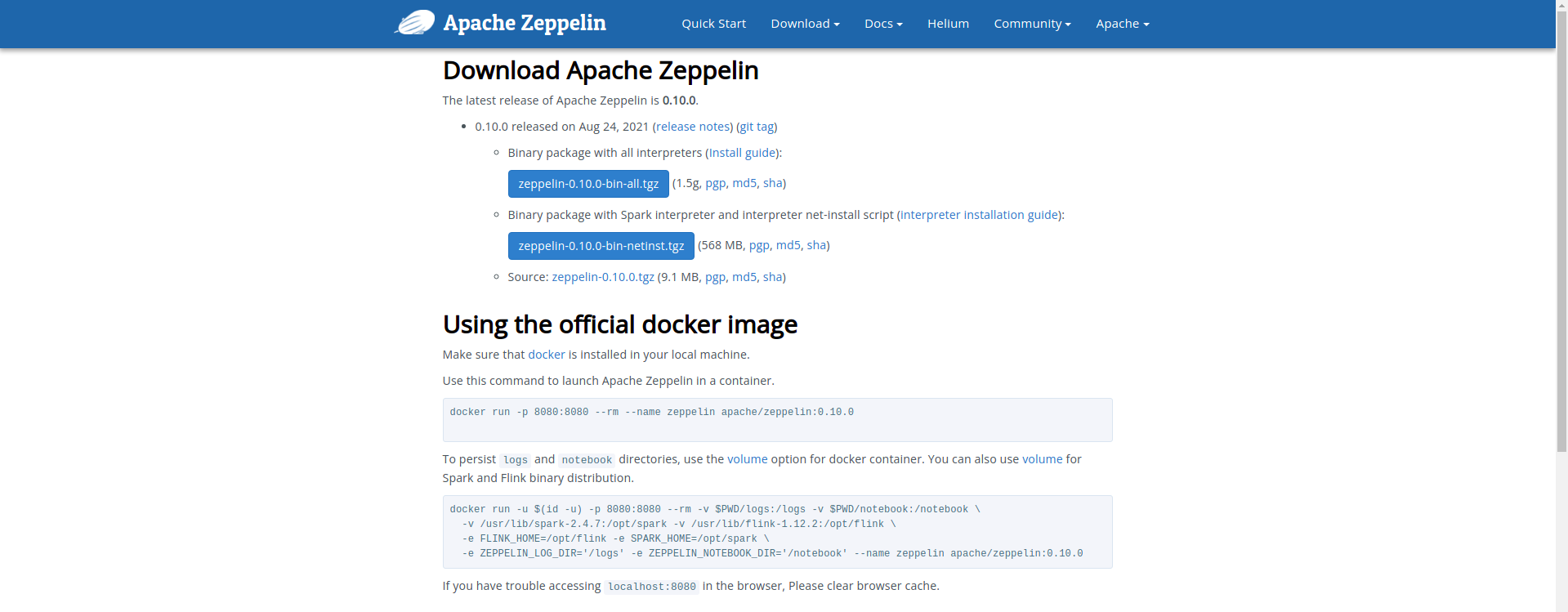Viewport: 1568px width, 612px height.
Task: Expand the Apache dropdown menu
Action: tap(1122, 24)
